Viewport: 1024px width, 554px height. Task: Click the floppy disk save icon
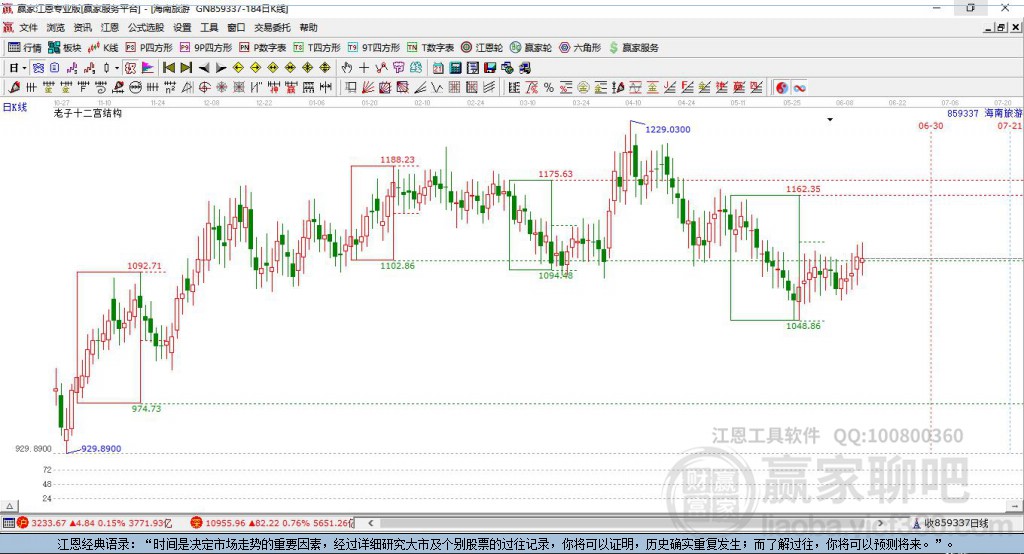[x=489, y=68]
